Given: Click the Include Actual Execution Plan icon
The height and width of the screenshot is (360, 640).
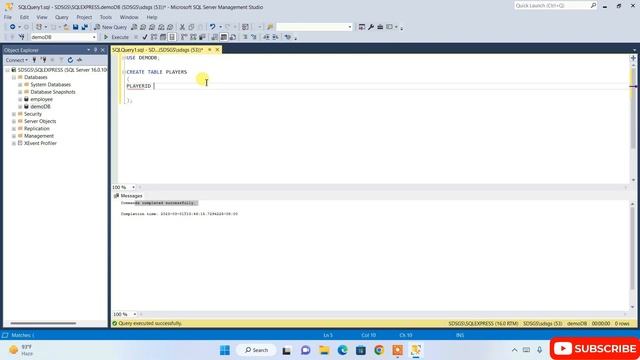Looking at the screenshot, I should 184,37.
